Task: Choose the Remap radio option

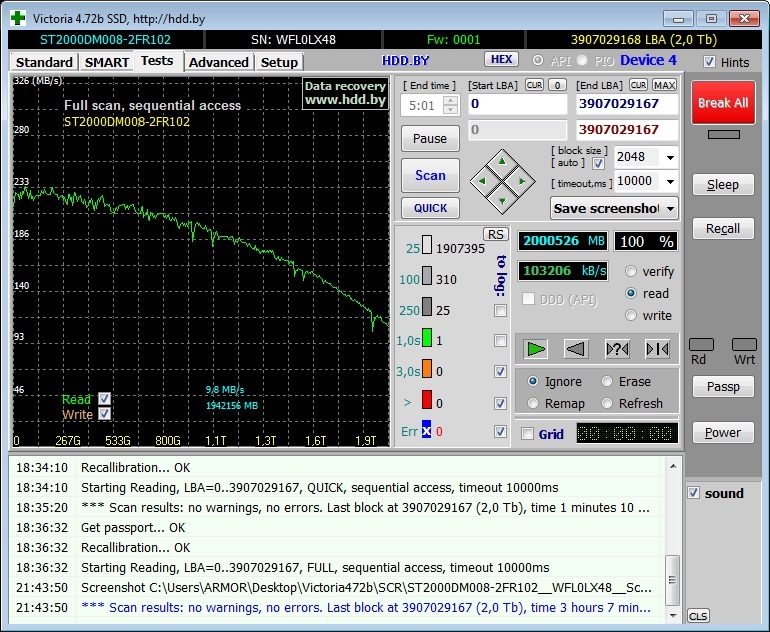Action: (533, 403)
